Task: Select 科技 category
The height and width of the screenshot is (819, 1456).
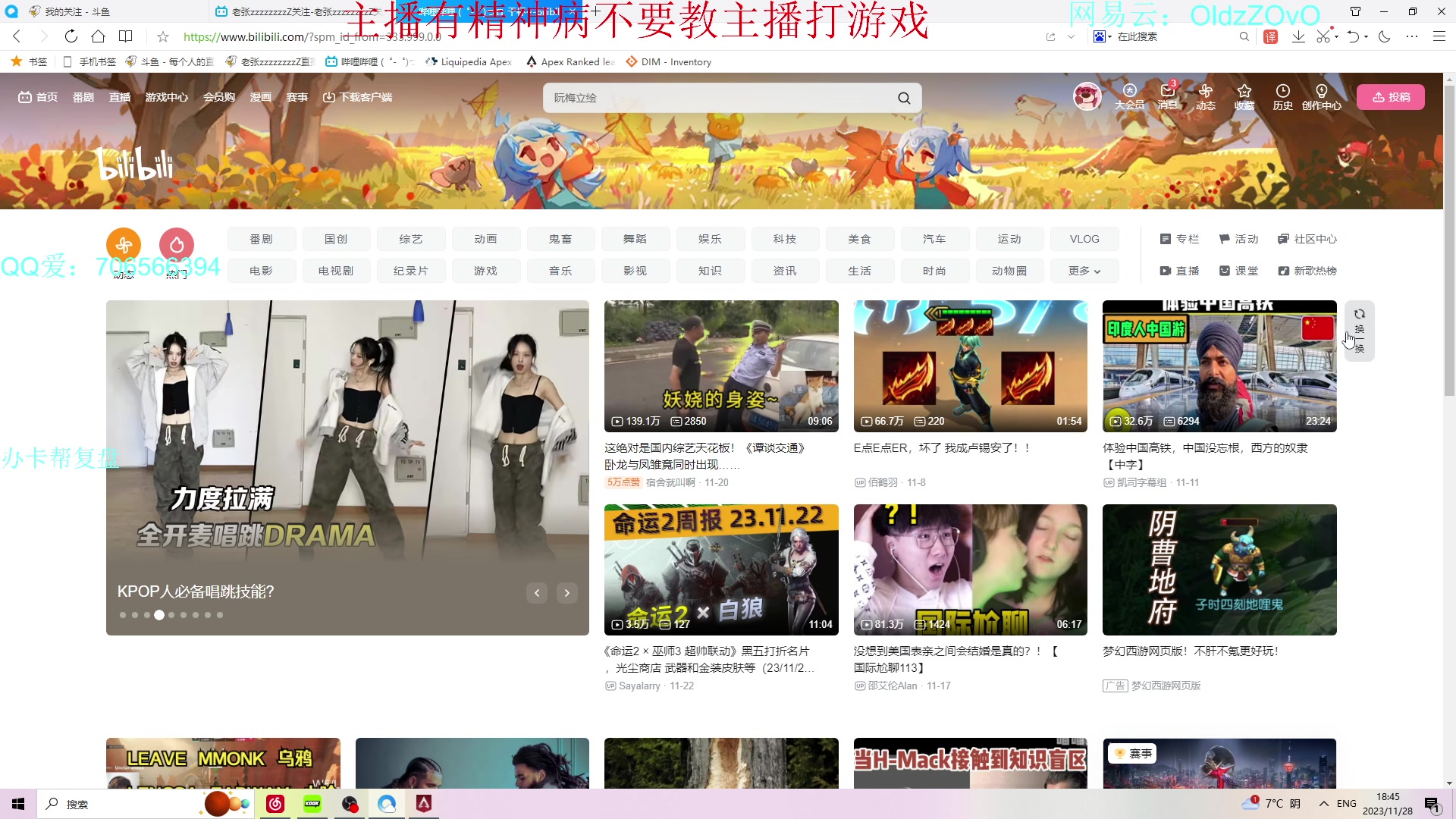Action: pyautogui.click(x=785, y=239)
